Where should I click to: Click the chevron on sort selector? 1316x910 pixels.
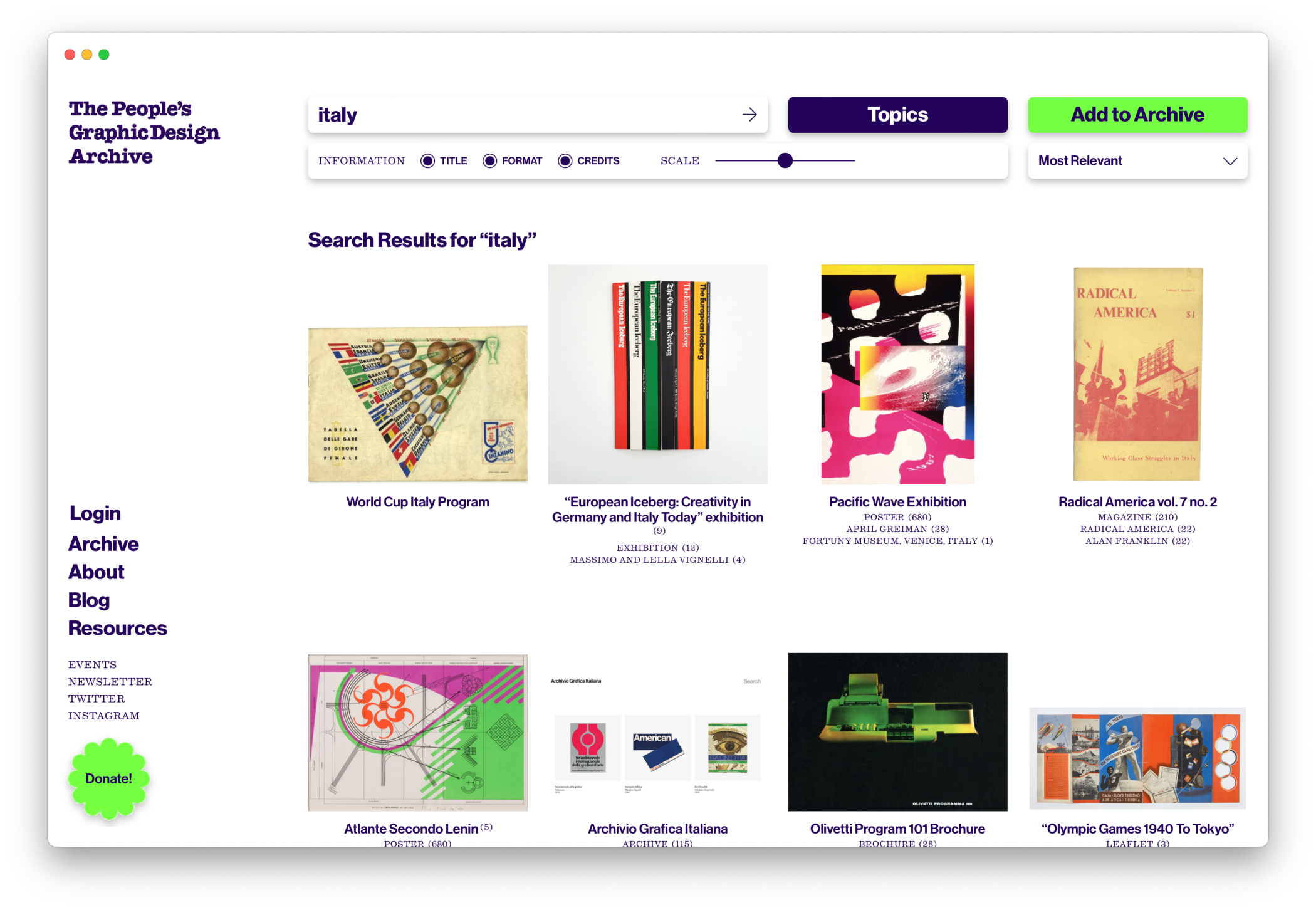click(1230, 162)
